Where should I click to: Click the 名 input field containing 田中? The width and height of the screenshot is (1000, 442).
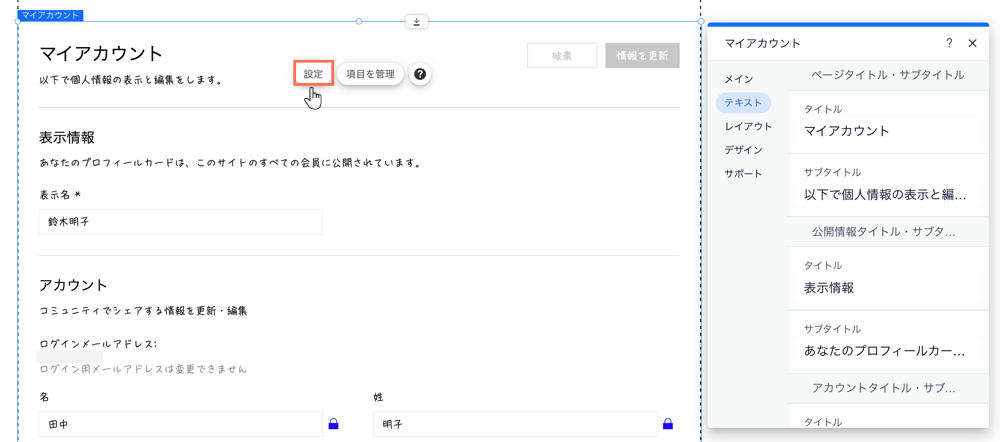click(180, 424)
